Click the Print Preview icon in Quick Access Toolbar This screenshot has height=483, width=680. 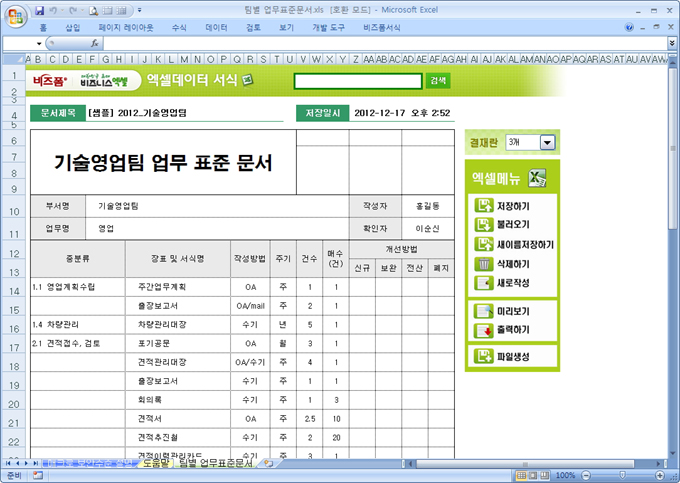tap(93, 10)
